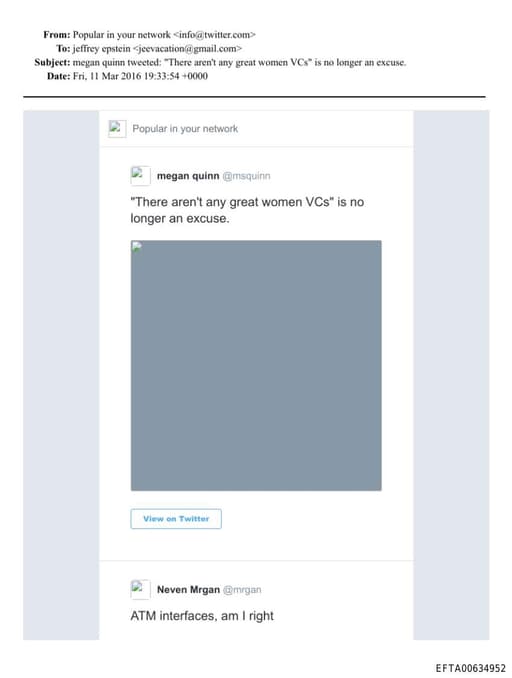The width and height of the screenshot is (512, 678).
Task: Click Neven Mrgan's broken avatar image
Action: tap(140, 589)
